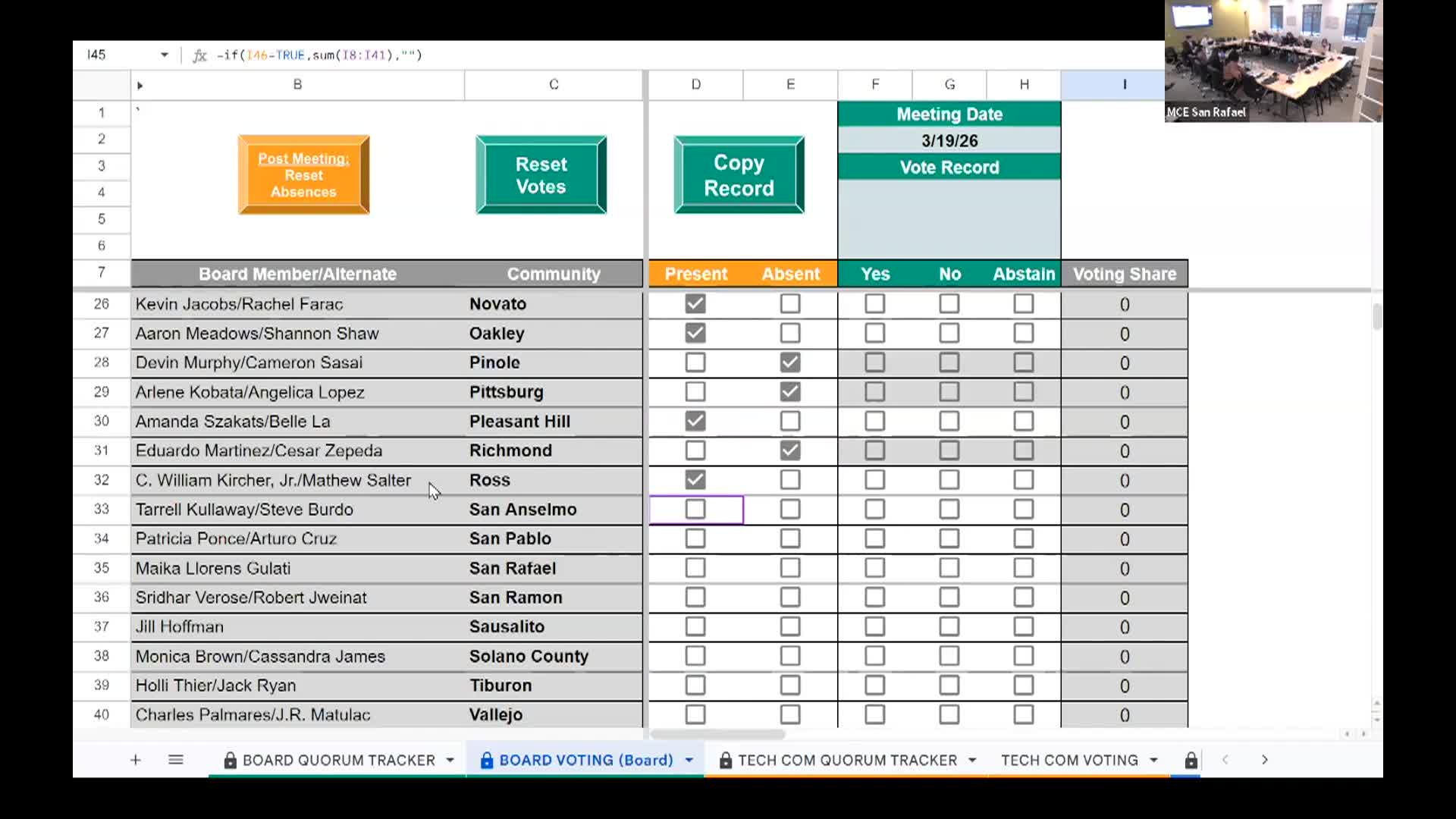The width and height of the screenshot is (1456, 819).
Task: Click the function fx icon in formula bar
Action: click(199, 55)
